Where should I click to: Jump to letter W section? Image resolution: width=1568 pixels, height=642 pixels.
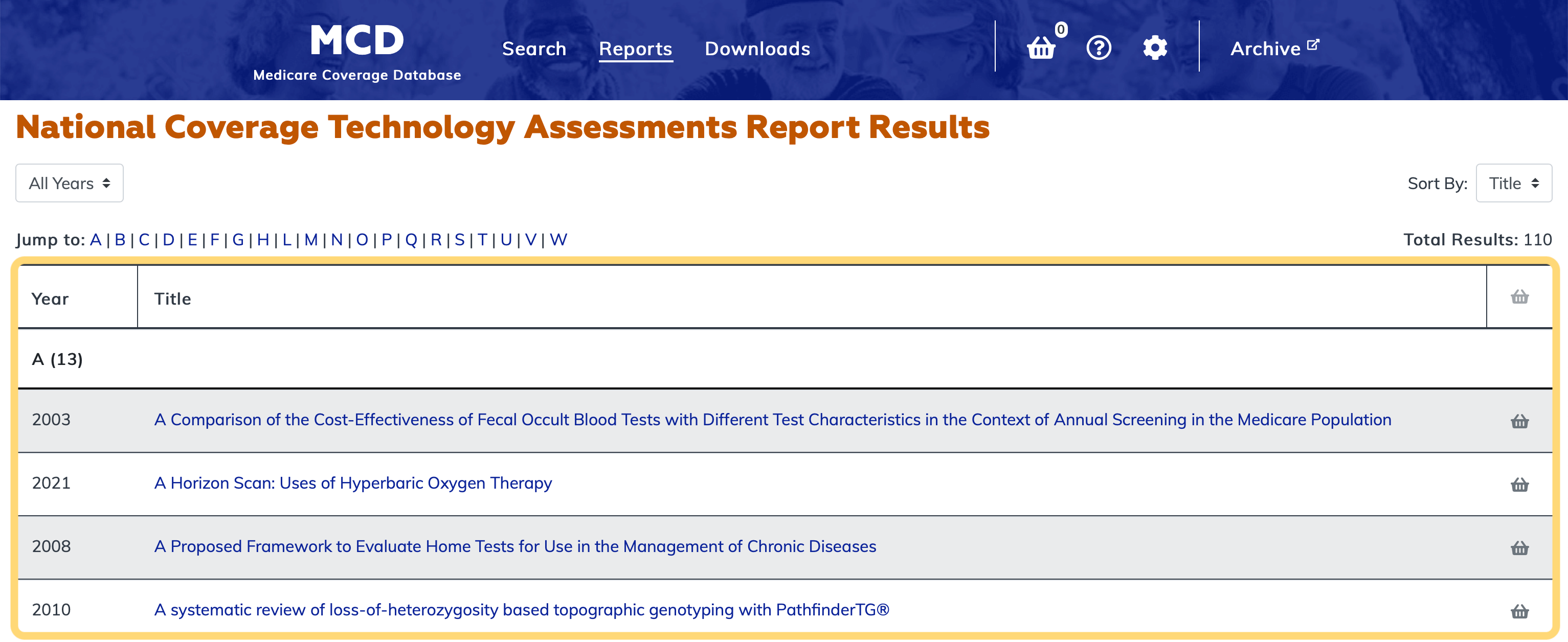[558, 240]
